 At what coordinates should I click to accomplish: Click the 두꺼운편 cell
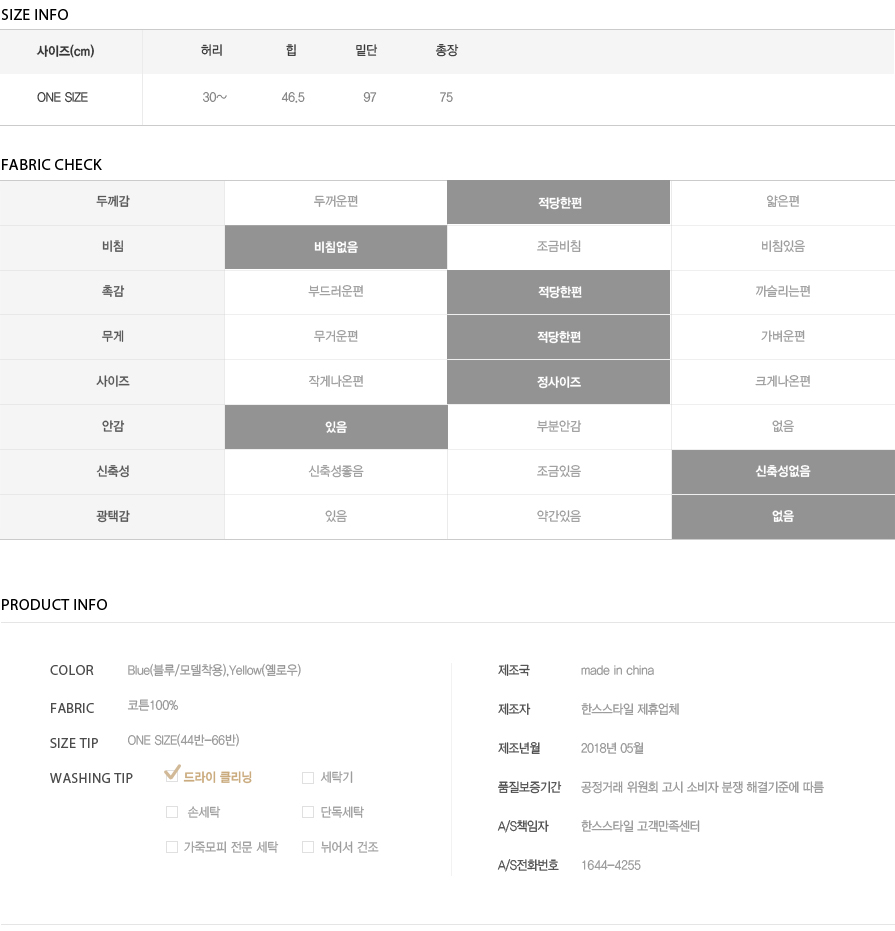[x=336, y=201]
